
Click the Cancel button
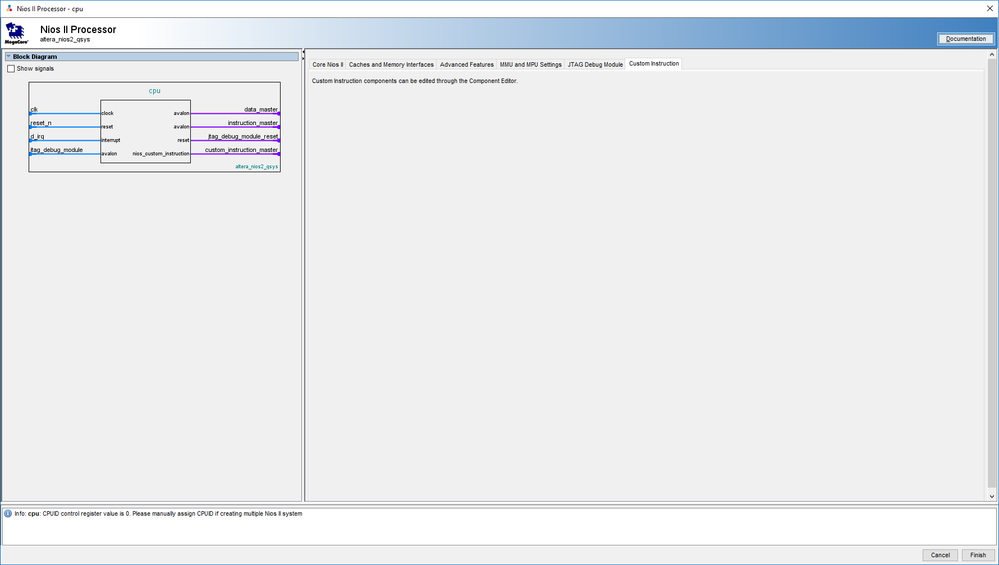(x=940, y=555)
